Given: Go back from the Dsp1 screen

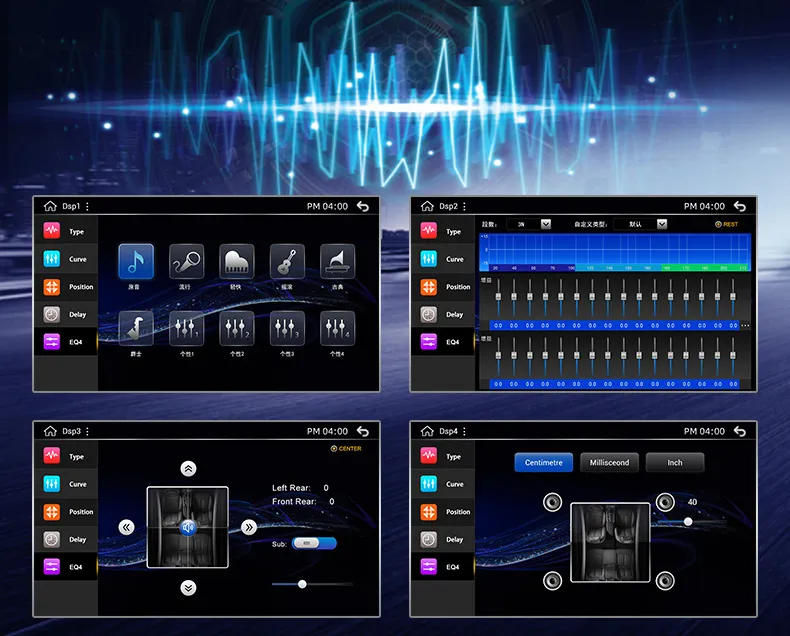Looking at the screenshot, I should pos(363,206).
